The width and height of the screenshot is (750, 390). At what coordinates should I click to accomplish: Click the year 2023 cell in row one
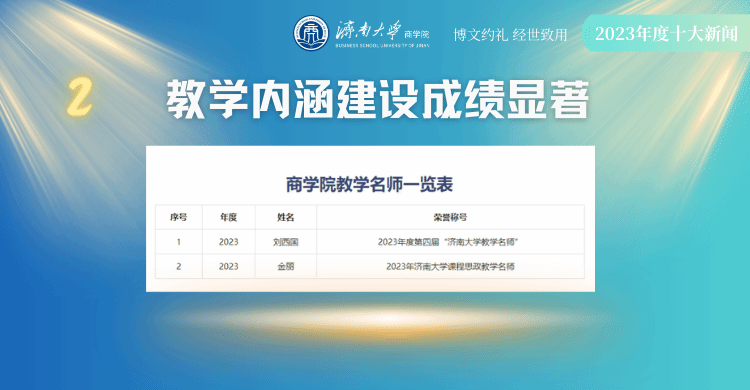click(229, 242)
